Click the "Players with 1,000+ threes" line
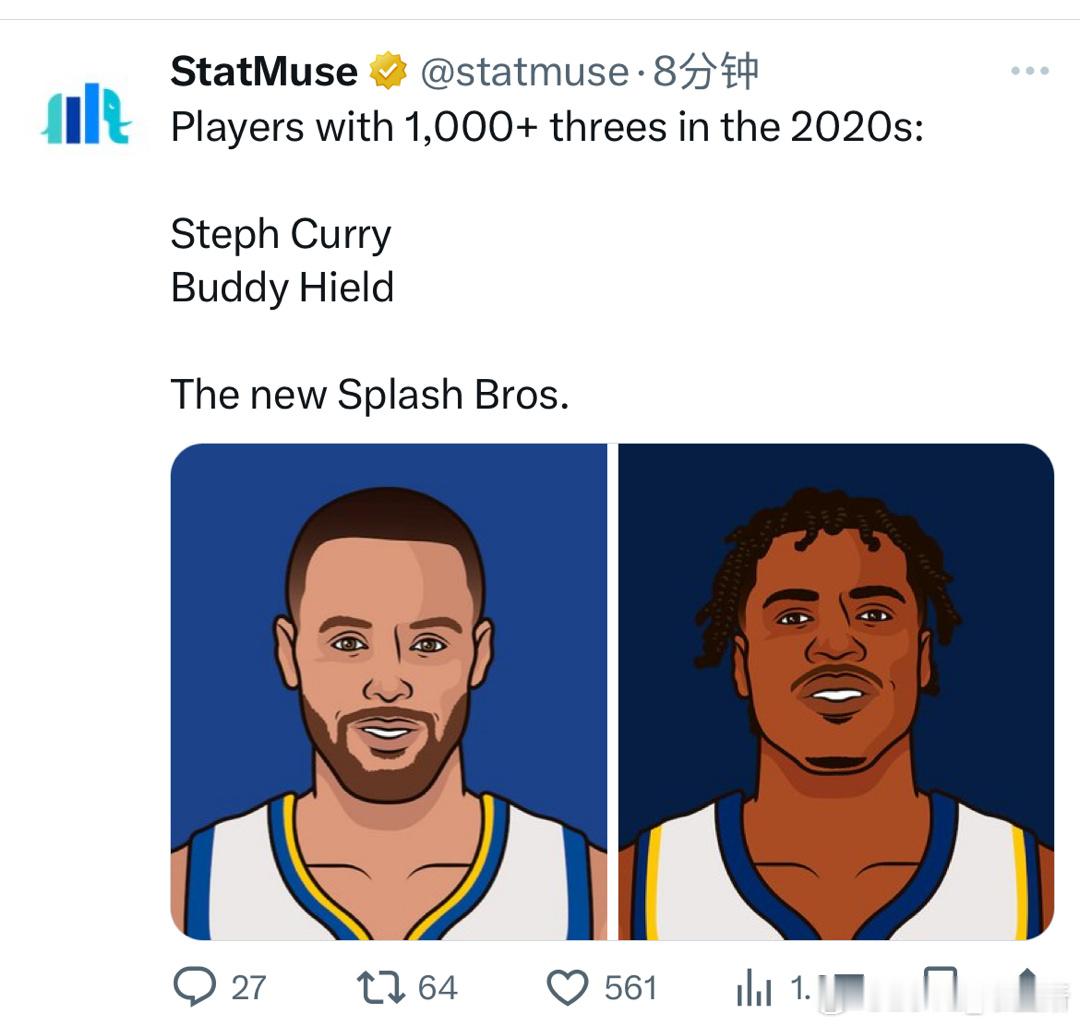 [547, 127]
